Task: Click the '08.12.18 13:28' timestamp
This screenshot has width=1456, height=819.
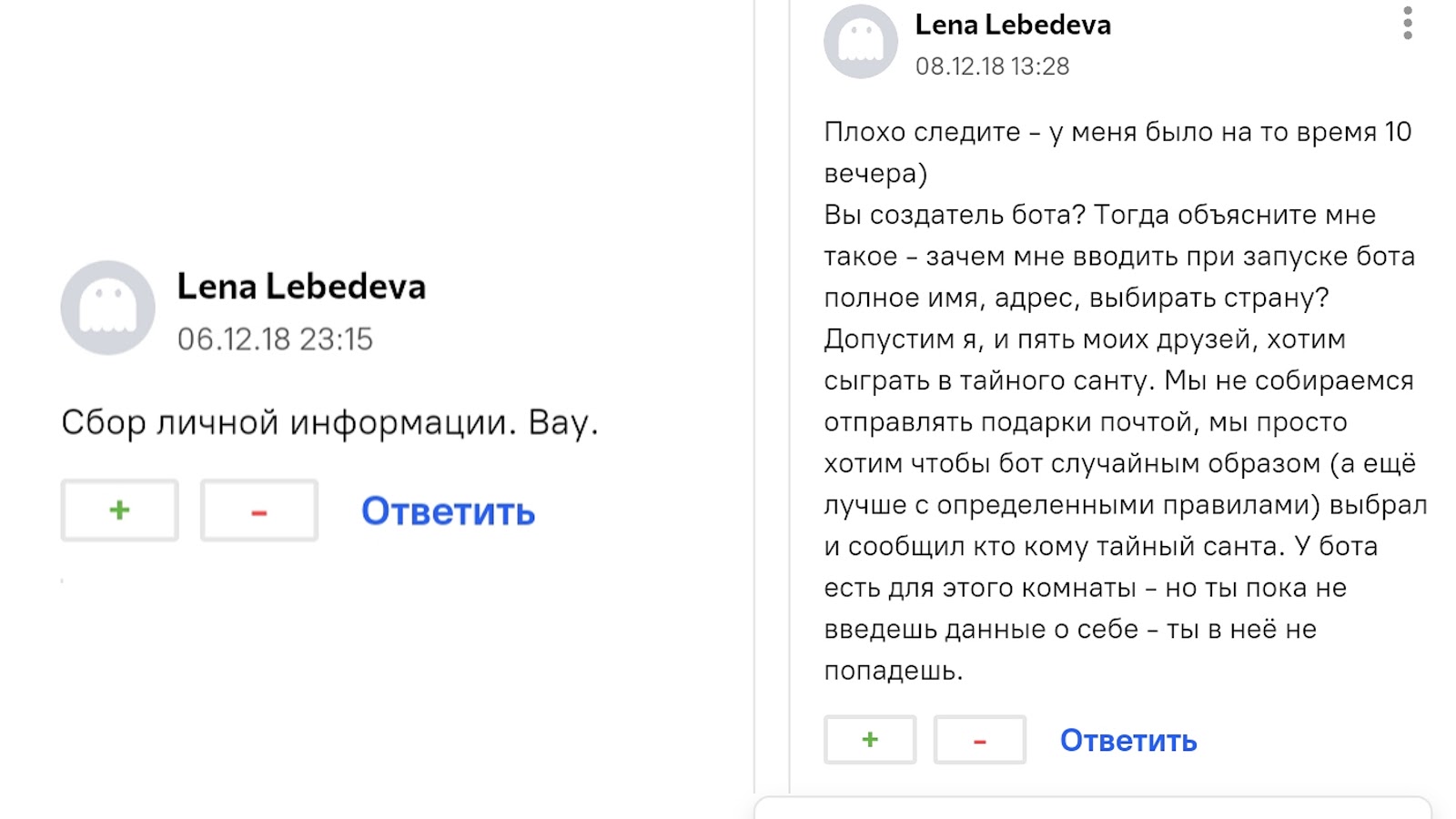Action: click(992, 66)
